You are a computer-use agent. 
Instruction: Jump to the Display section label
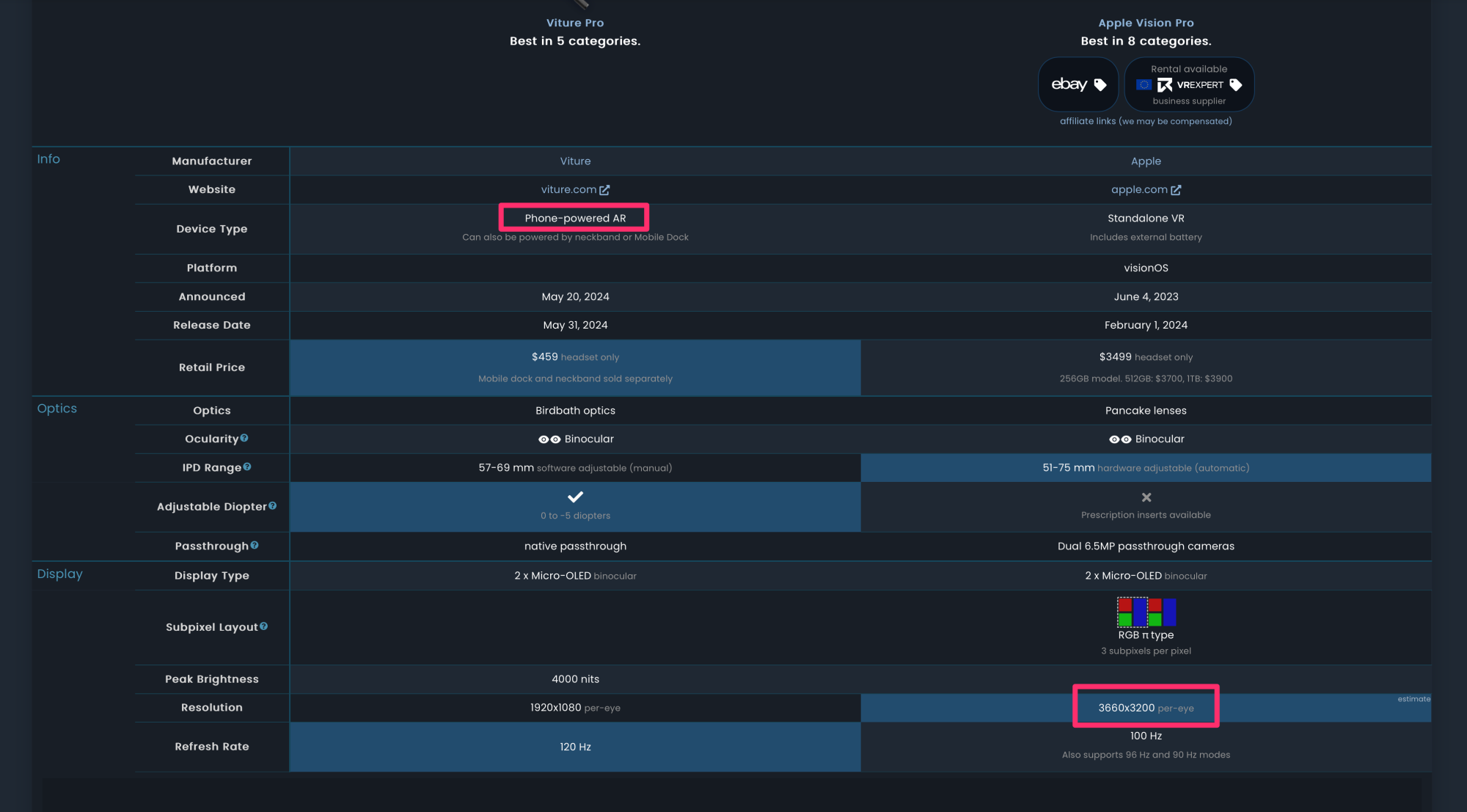(59, 574)
